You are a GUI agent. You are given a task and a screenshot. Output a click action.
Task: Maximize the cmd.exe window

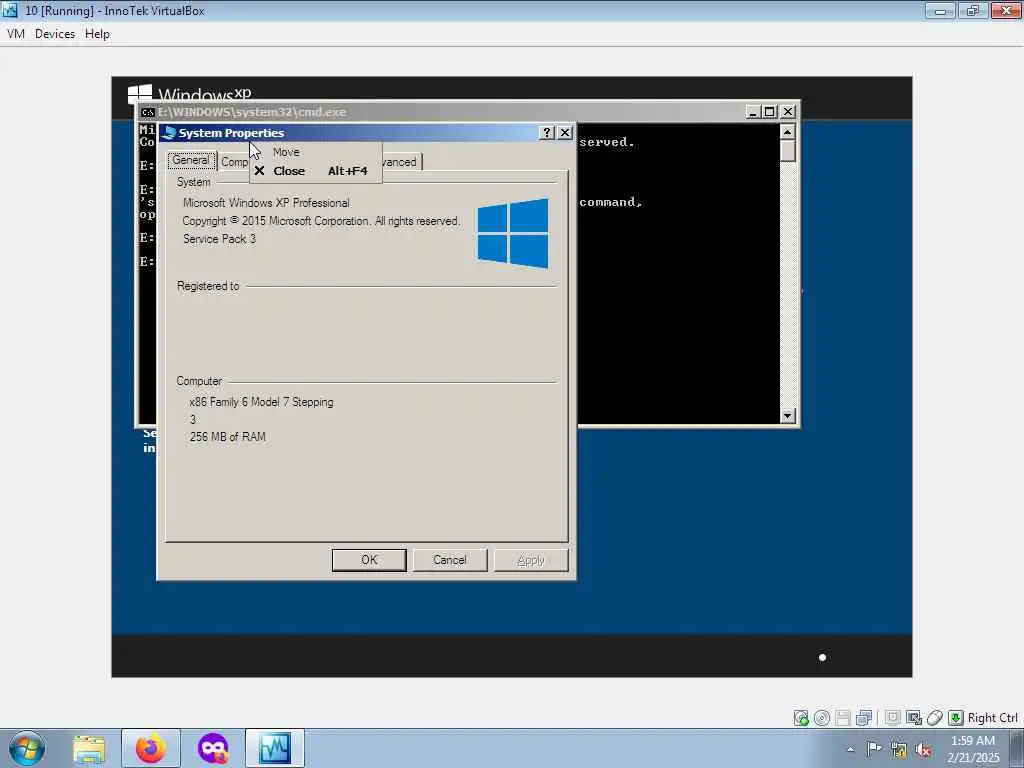[x=769, y=112]
